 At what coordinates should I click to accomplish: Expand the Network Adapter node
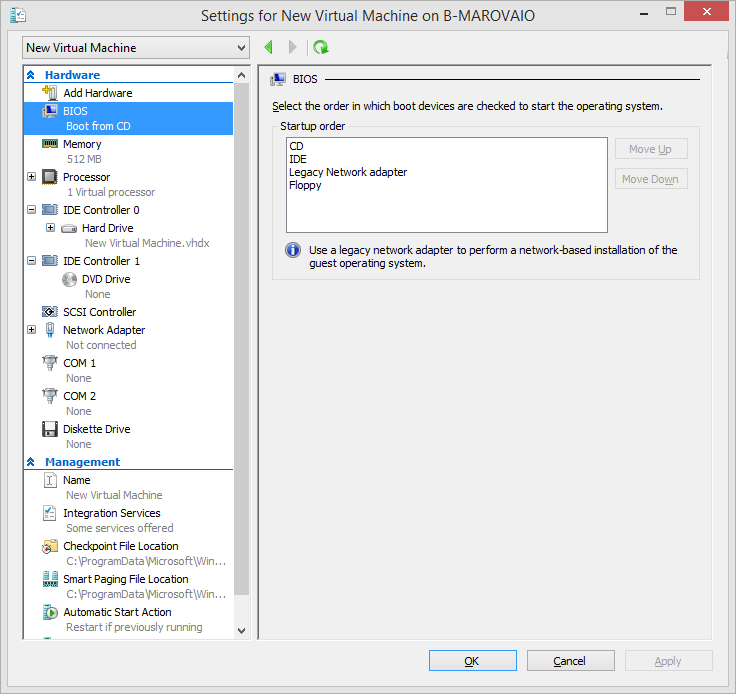31,330
